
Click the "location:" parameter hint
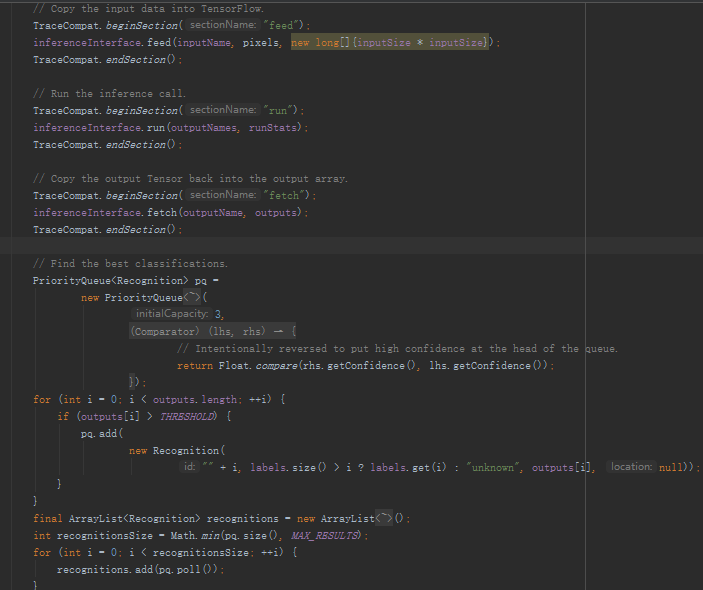tap(631, 467)
